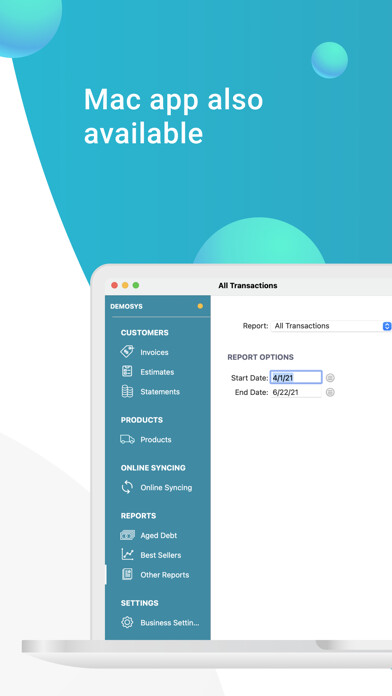Image resolution: width=392 pixels, height=696 pixels.
Task: Click the All Transactions window title
Action: pos(248,285)
